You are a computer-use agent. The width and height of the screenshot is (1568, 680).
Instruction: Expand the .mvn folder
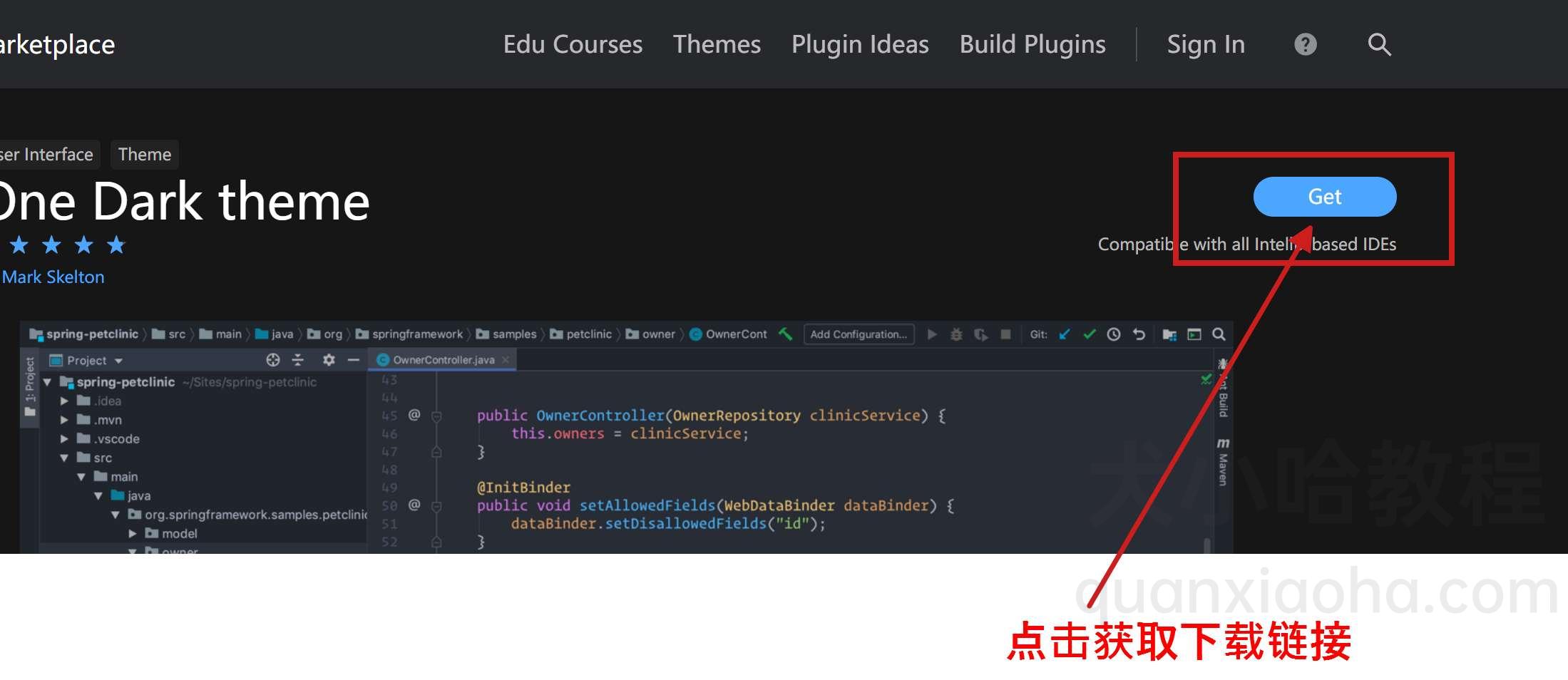click(64, 420)
